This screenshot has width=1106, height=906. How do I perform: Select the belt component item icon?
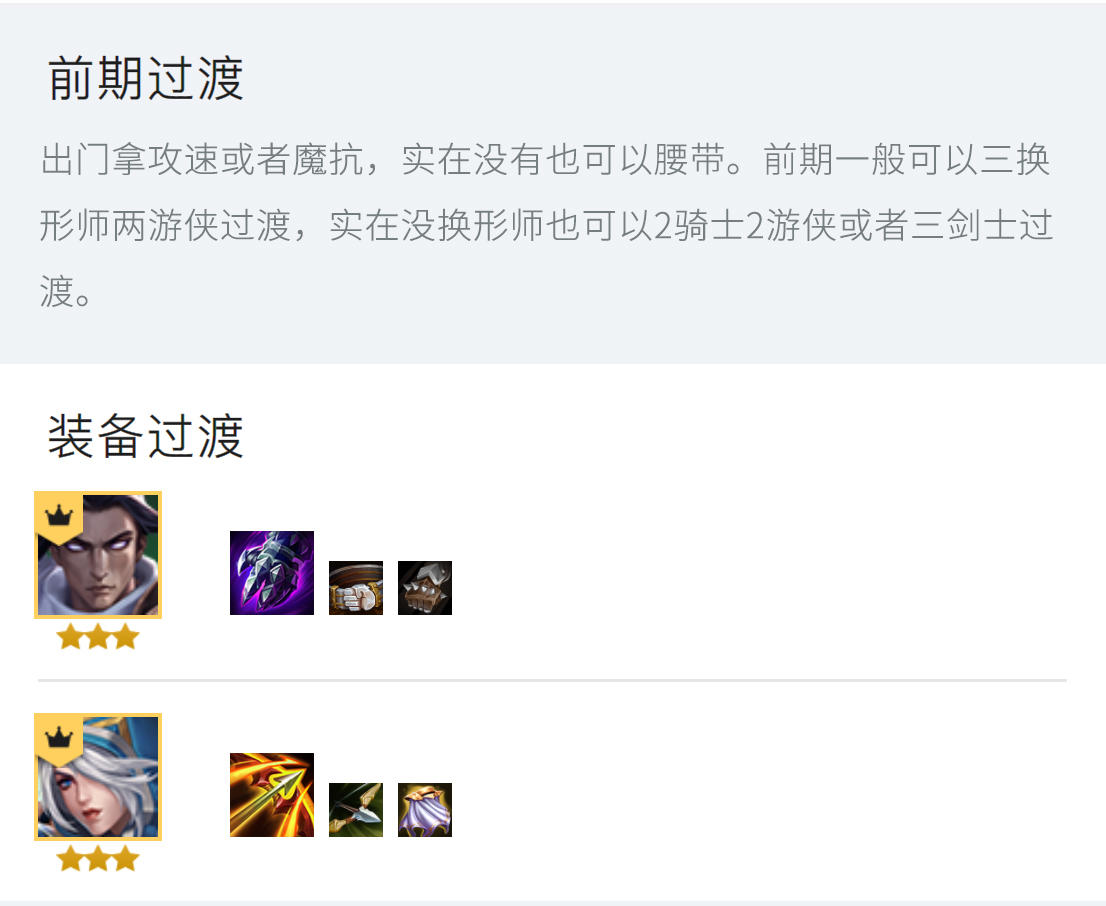(356, 588)
